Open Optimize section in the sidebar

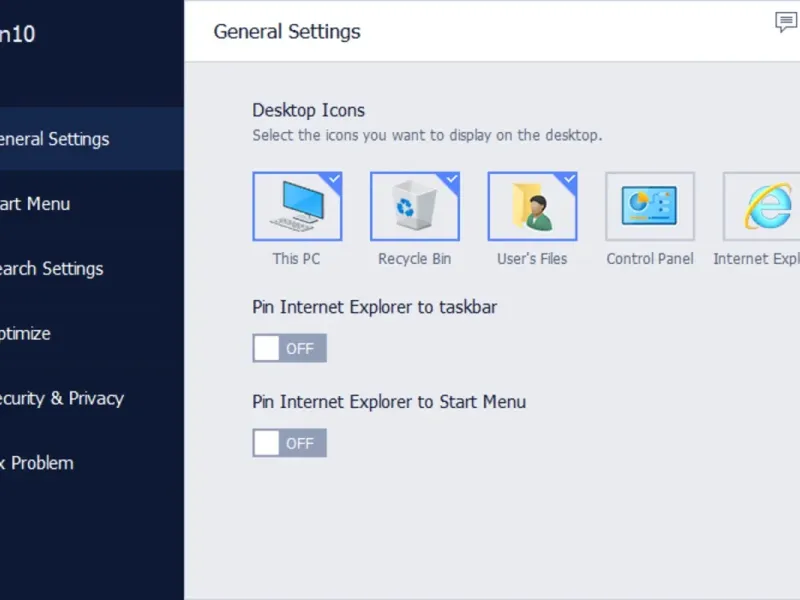[x=92, y=333]
